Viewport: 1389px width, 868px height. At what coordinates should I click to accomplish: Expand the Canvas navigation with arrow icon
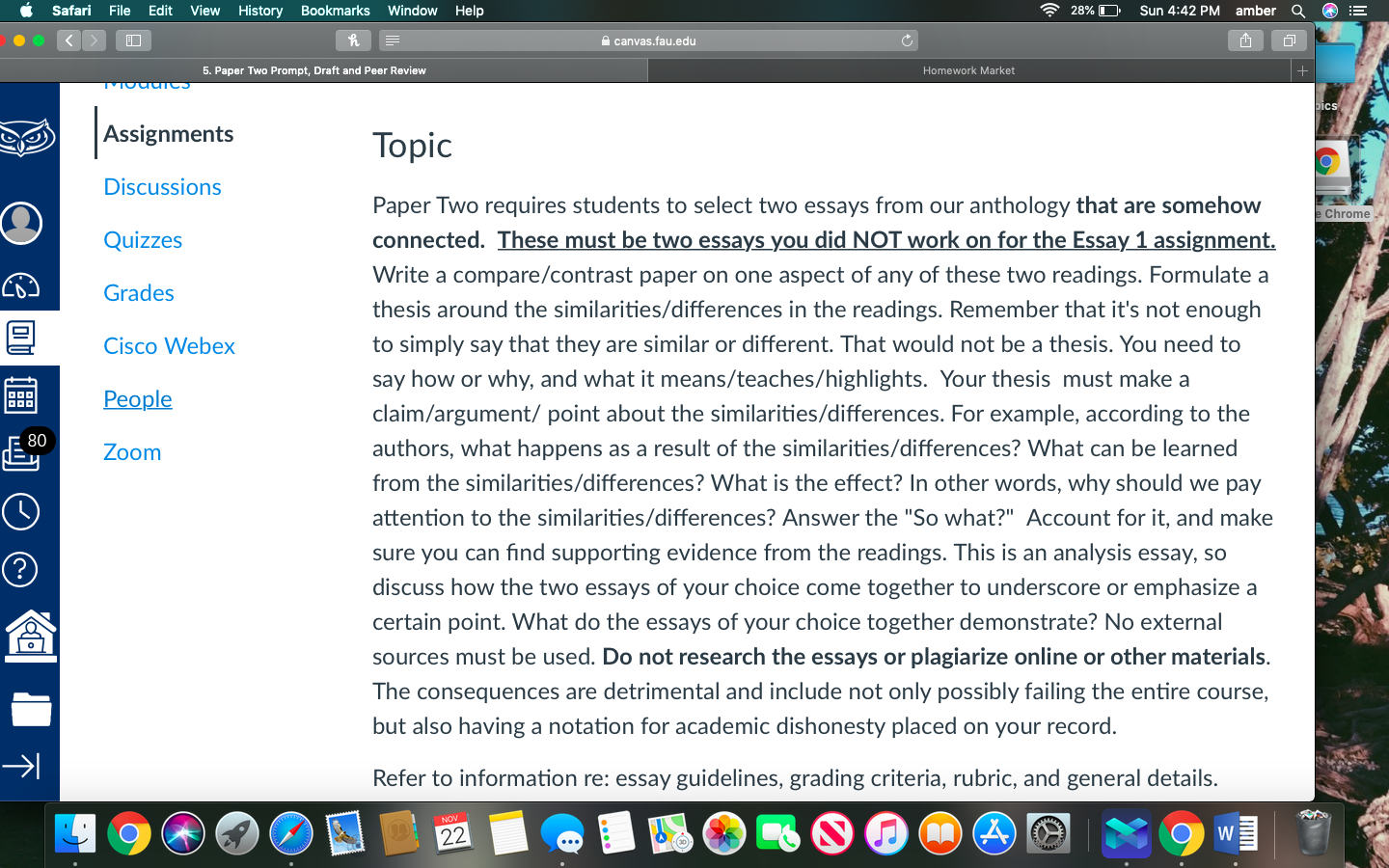tap(21, 766)
